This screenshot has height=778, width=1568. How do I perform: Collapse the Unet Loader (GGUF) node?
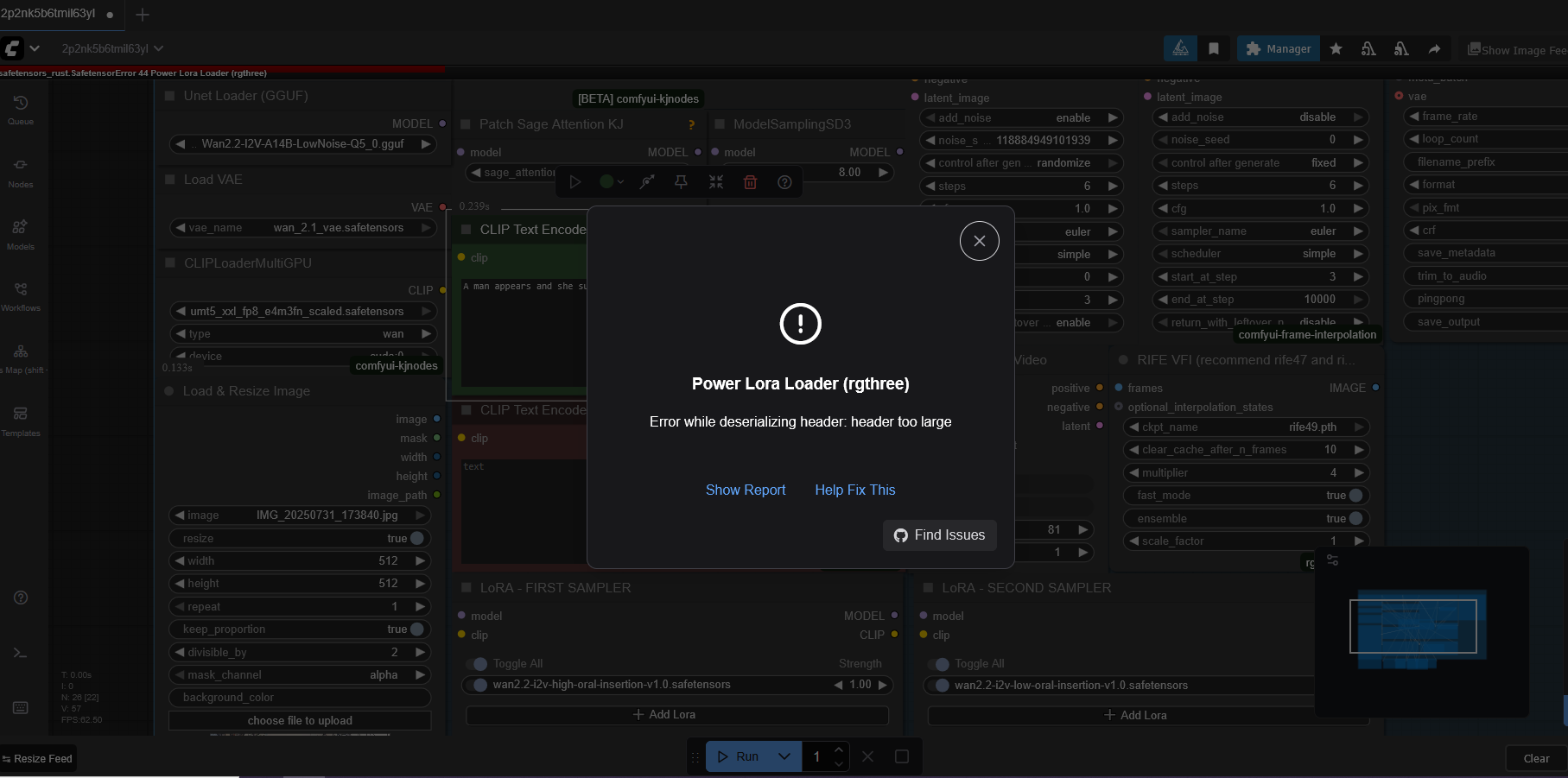170,96
